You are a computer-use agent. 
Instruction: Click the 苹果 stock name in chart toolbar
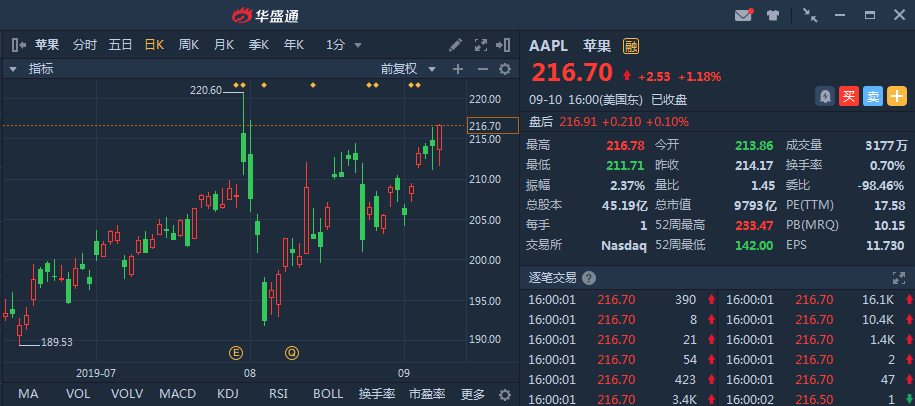47,45
